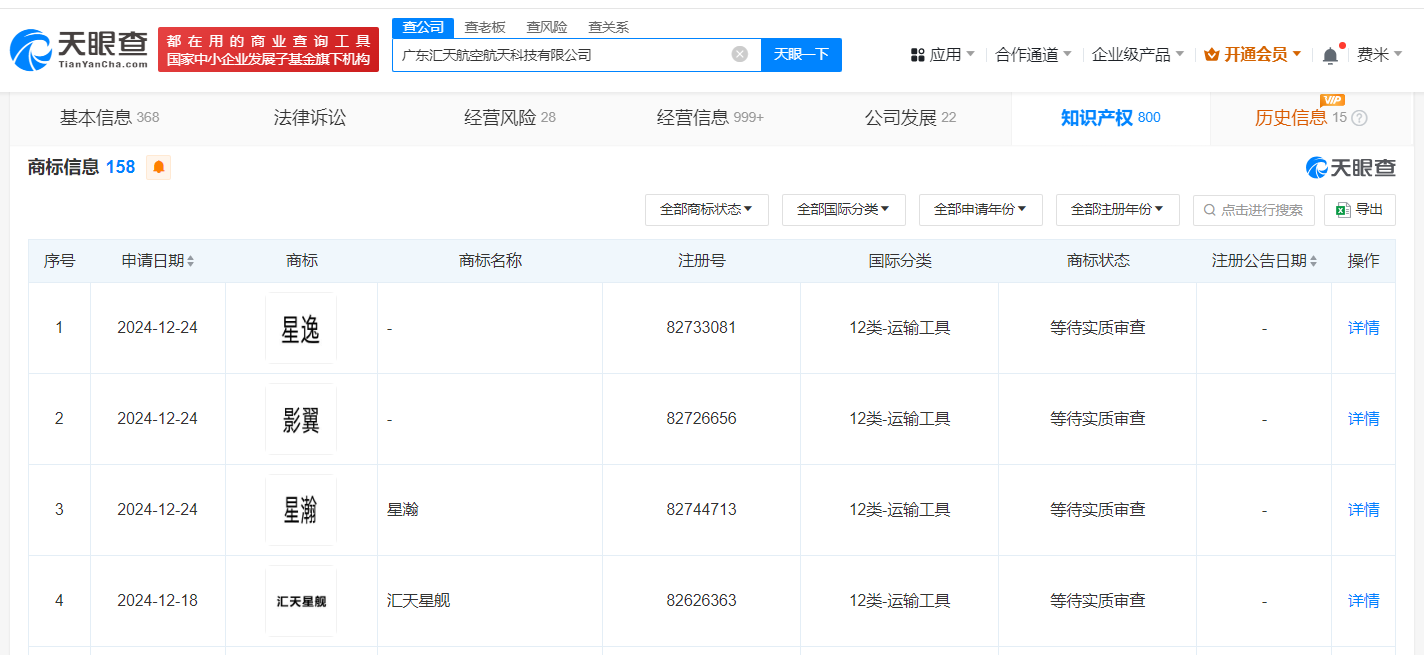Click the 天眼一下 search button

click(801, 54)
